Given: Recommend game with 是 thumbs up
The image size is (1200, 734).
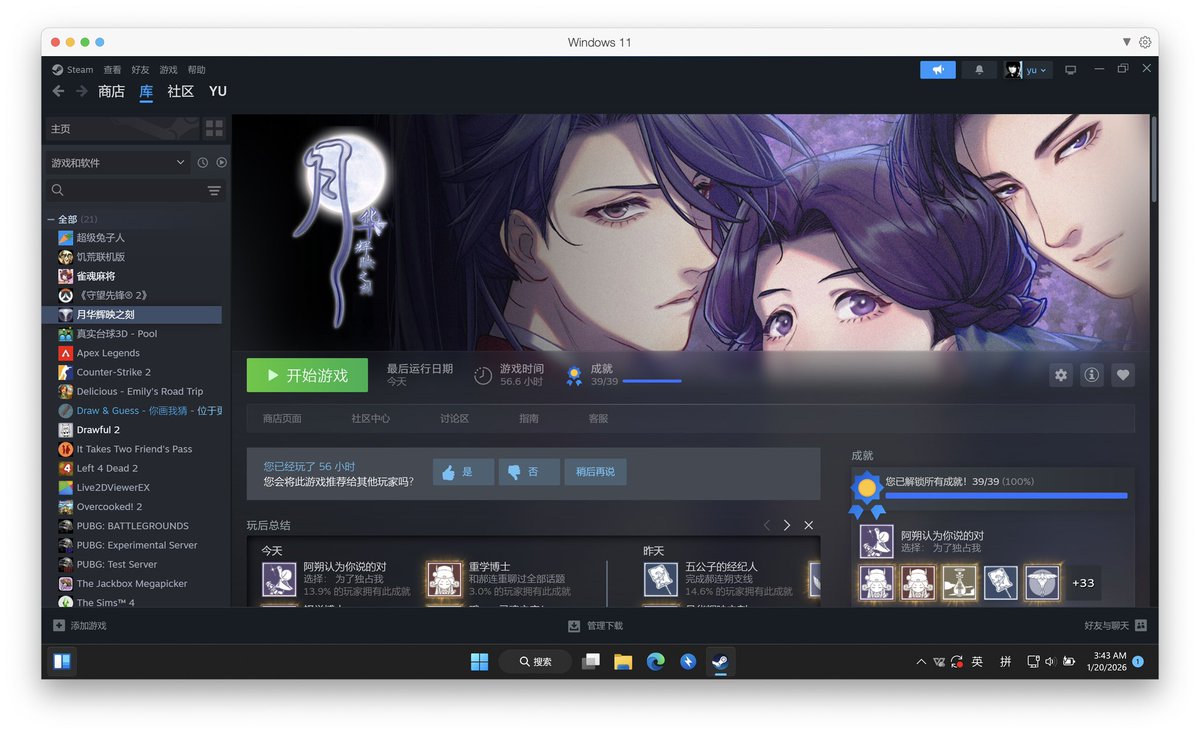Looking at the screenshot, I should click(463, 472).
